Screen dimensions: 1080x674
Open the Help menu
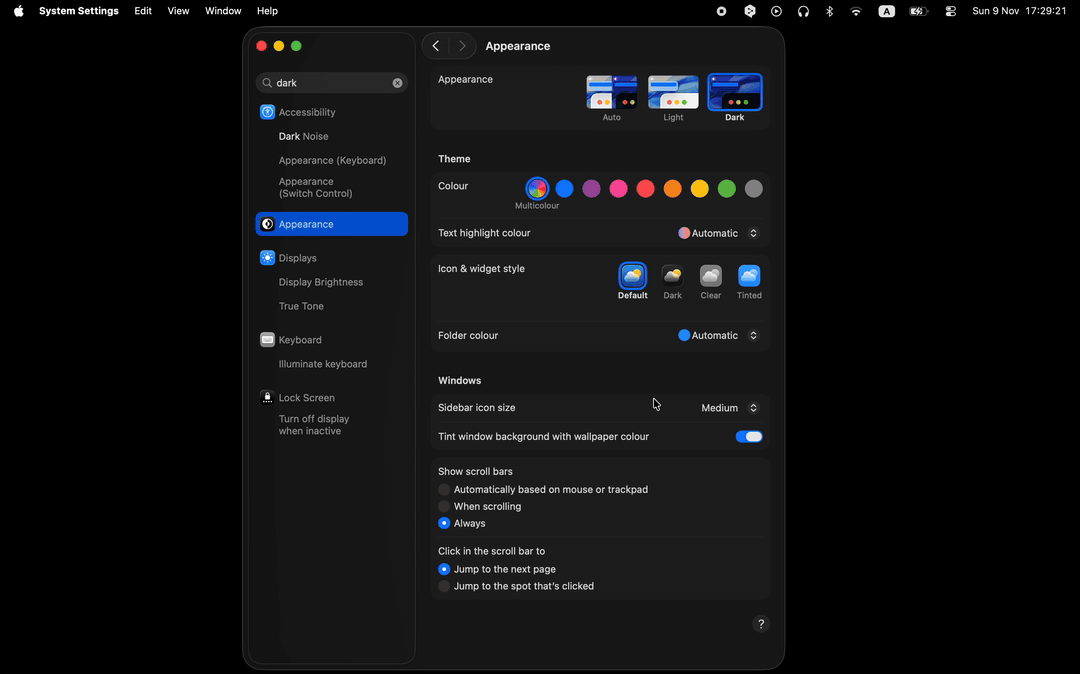click(267, 11)
